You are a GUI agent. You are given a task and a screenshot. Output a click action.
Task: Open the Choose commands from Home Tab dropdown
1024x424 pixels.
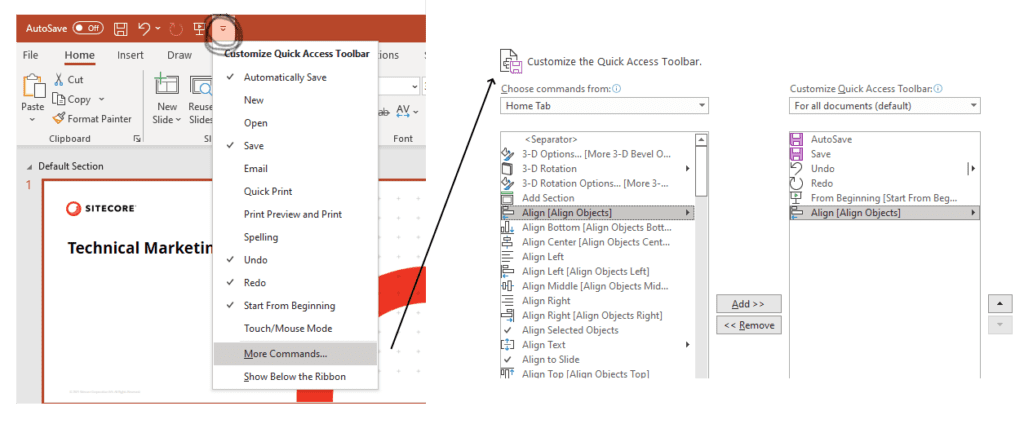604,105
